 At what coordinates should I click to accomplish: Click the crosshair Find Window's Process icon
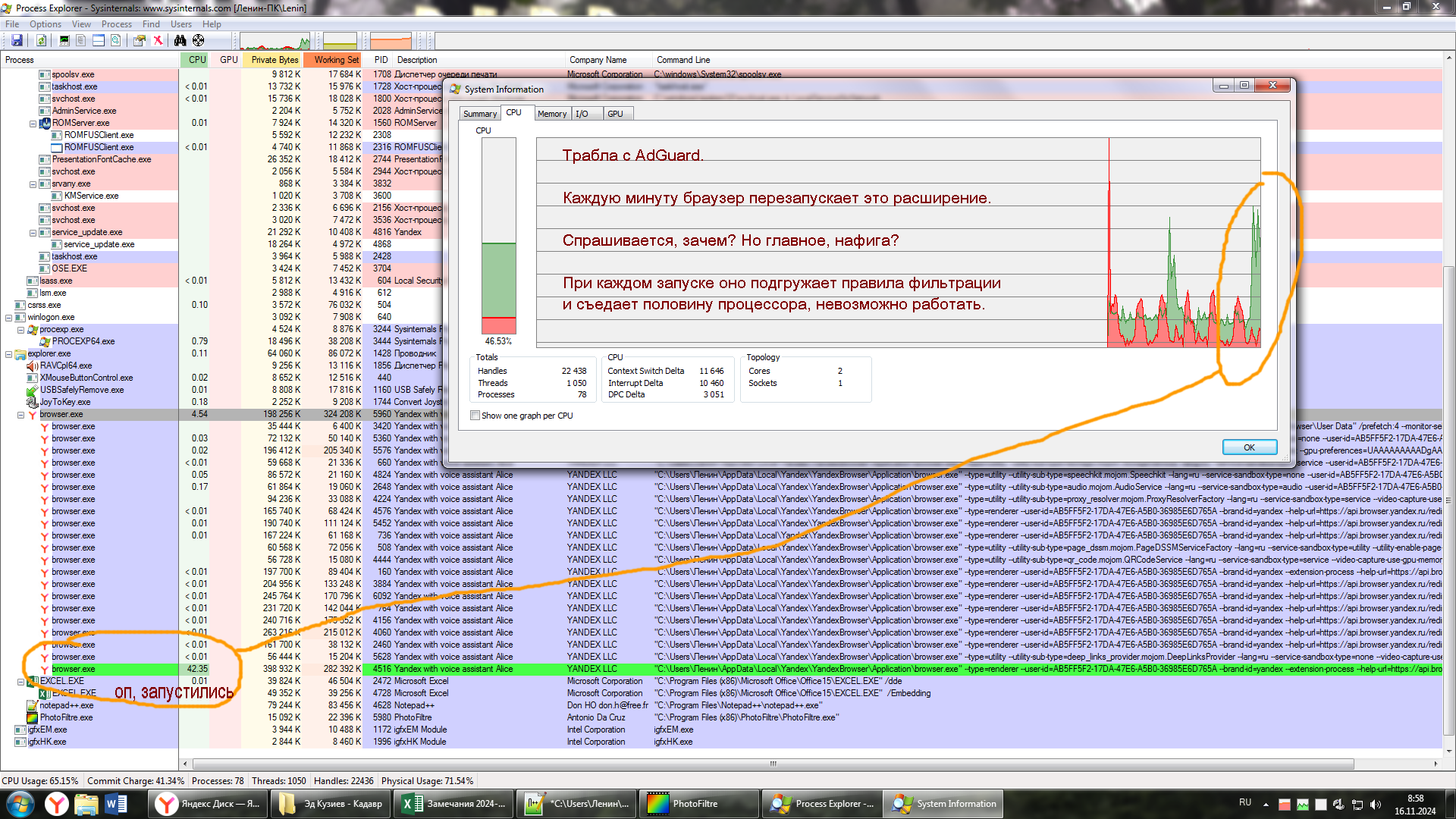[198, 40]
